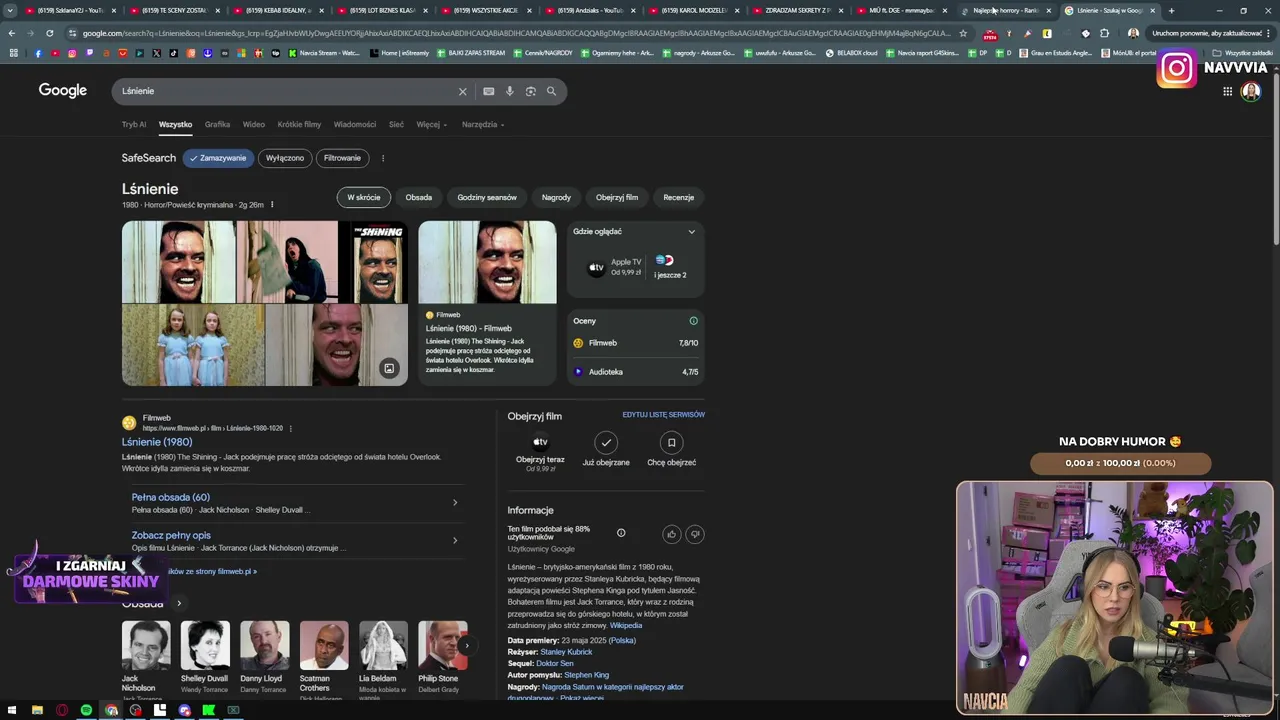Viewport: 1280px width, 720px height.
Task: Select the Nagrody chip
Action: click(556, 197)
